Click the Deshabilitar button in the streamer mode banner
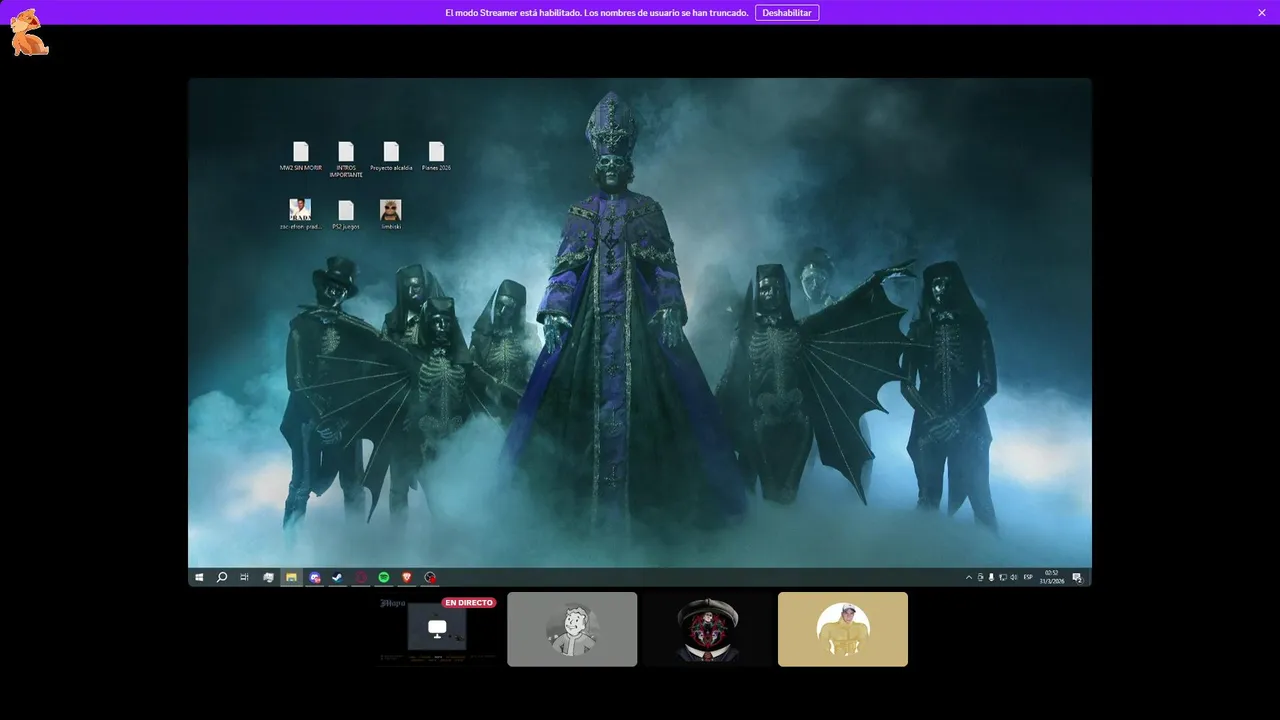Screen dimensions: 1280x720 (x=787, y=13)
